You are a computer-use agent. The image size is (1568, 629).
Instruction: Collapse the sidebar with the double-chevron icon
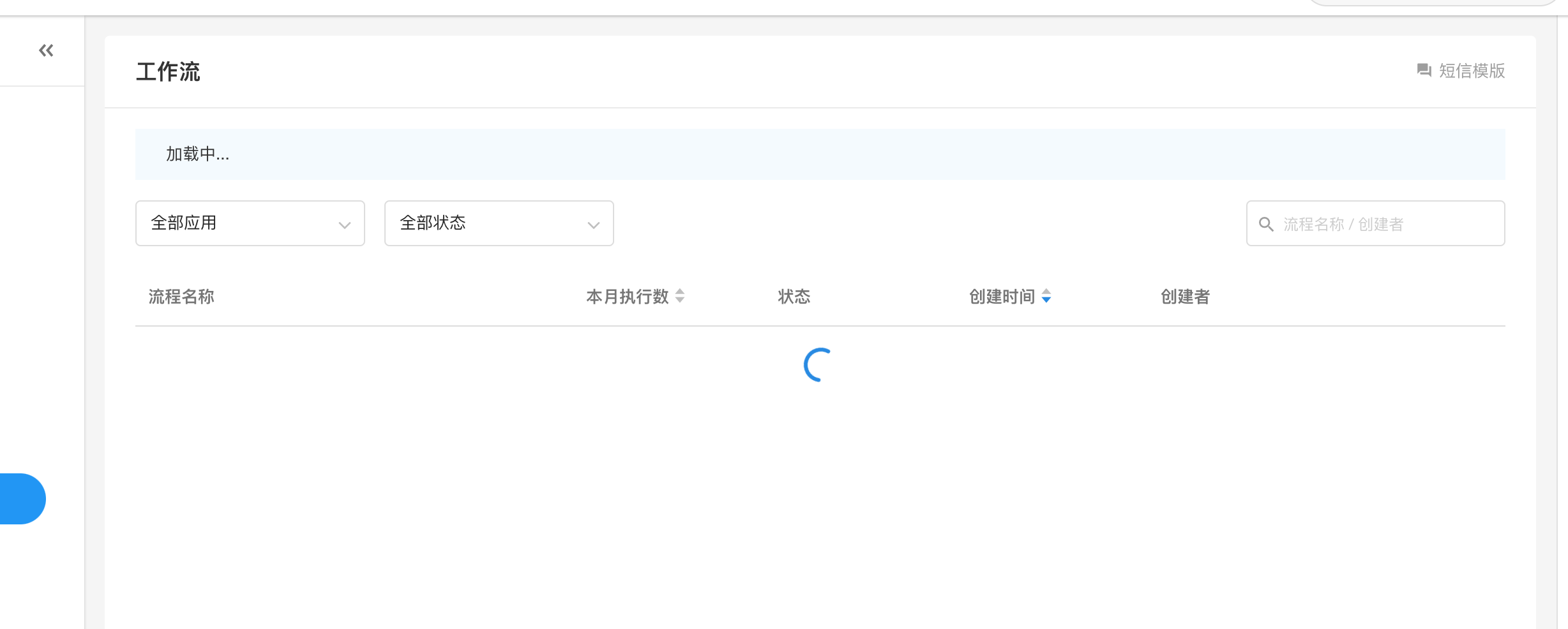[x=45, y=50]
